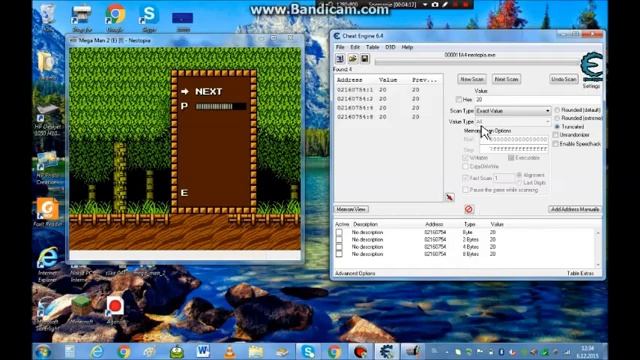Click the taskbar clock showing 12:34

click(x=587, y=352)
